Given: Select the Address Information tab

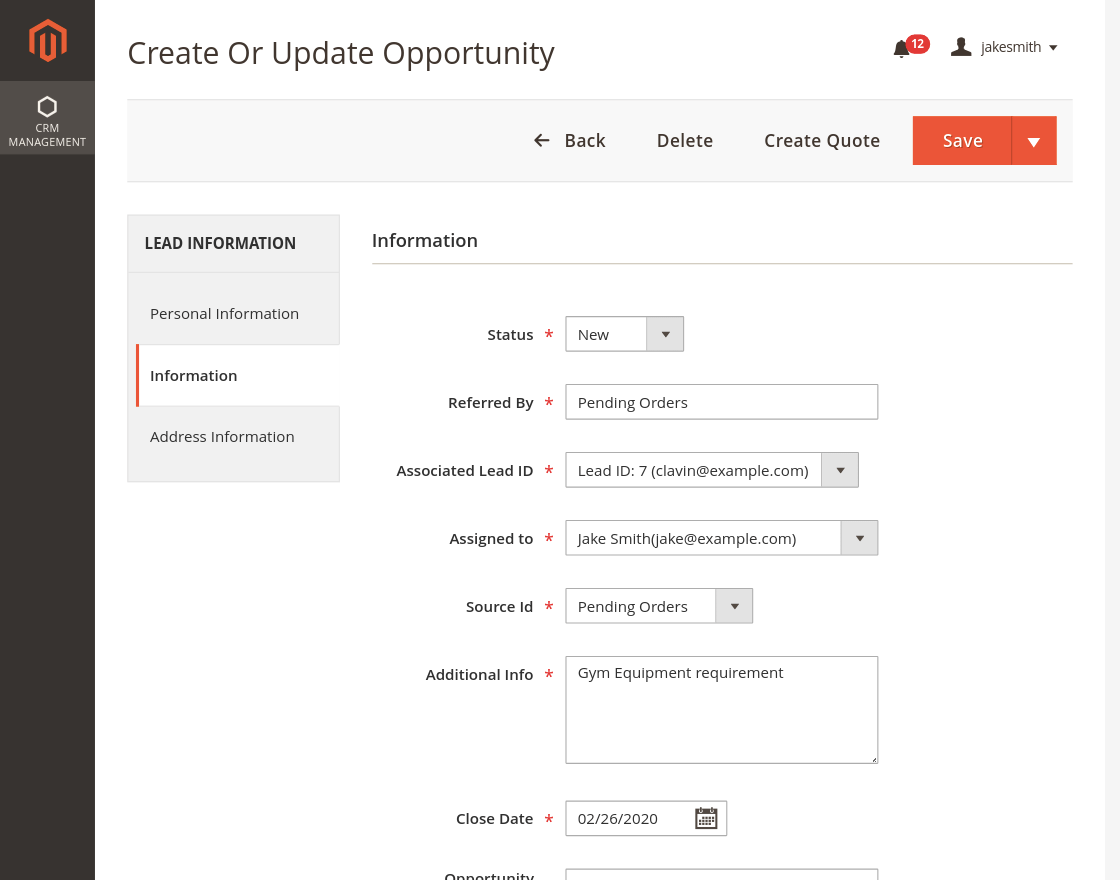Looking at the screenshot, I should (x=222, y=437).
